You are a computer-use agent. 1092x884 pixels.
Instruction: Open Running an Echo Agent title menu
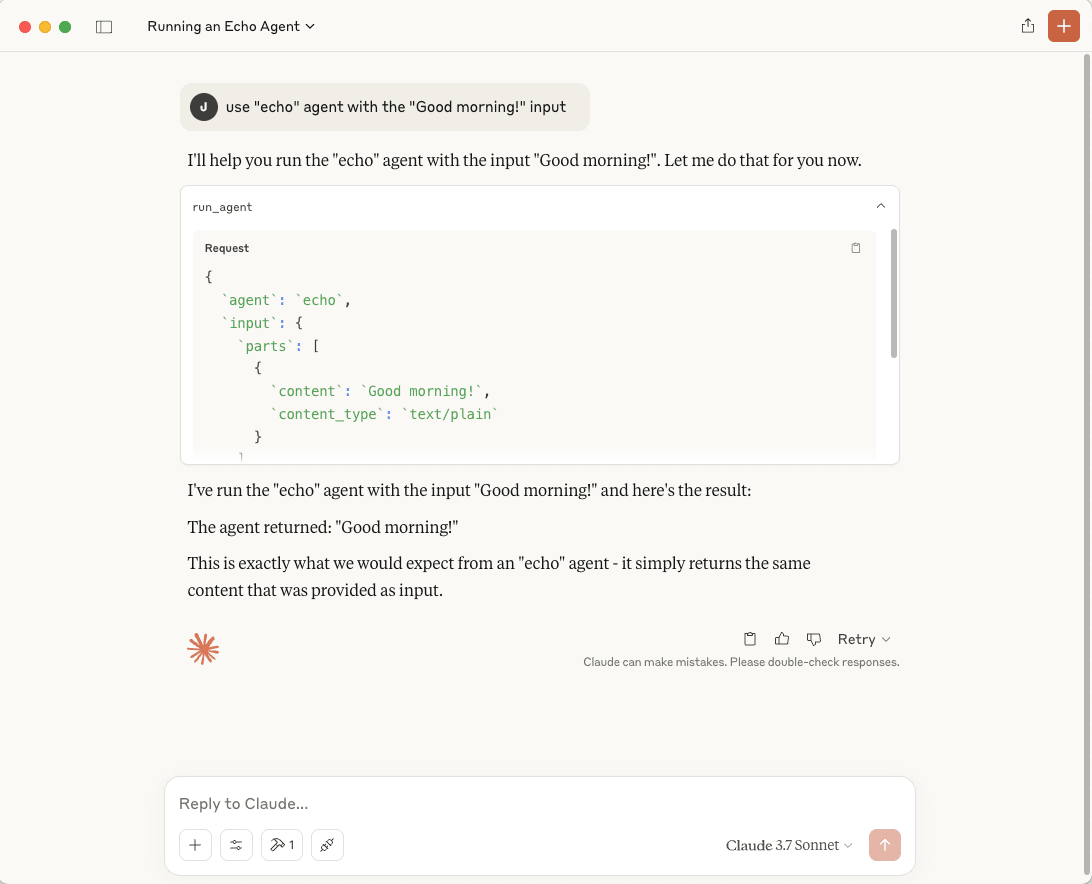click(x=231, y=26)
